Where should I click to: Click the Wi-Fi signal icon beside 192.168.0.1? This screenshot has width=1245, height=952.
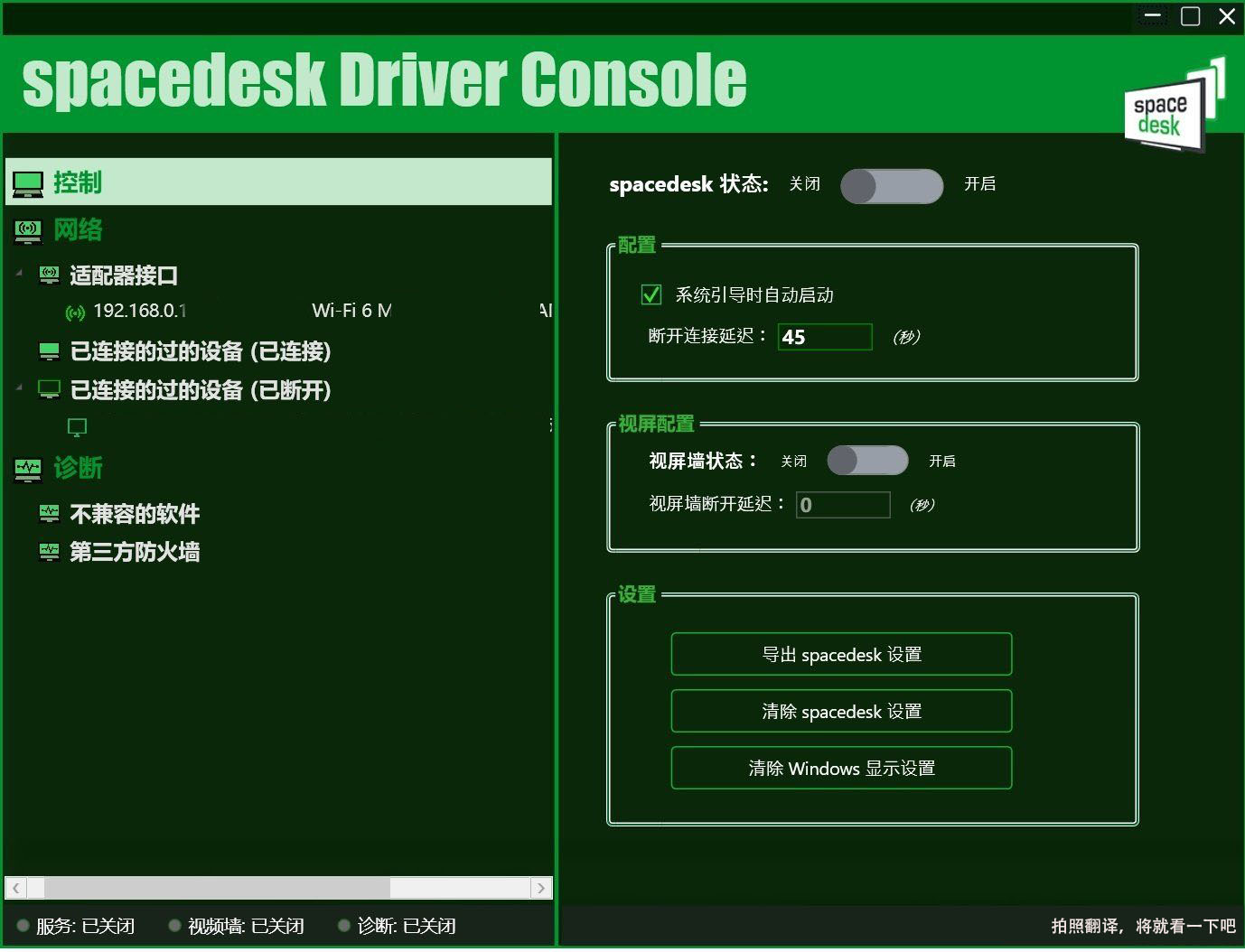pos(76,313)
